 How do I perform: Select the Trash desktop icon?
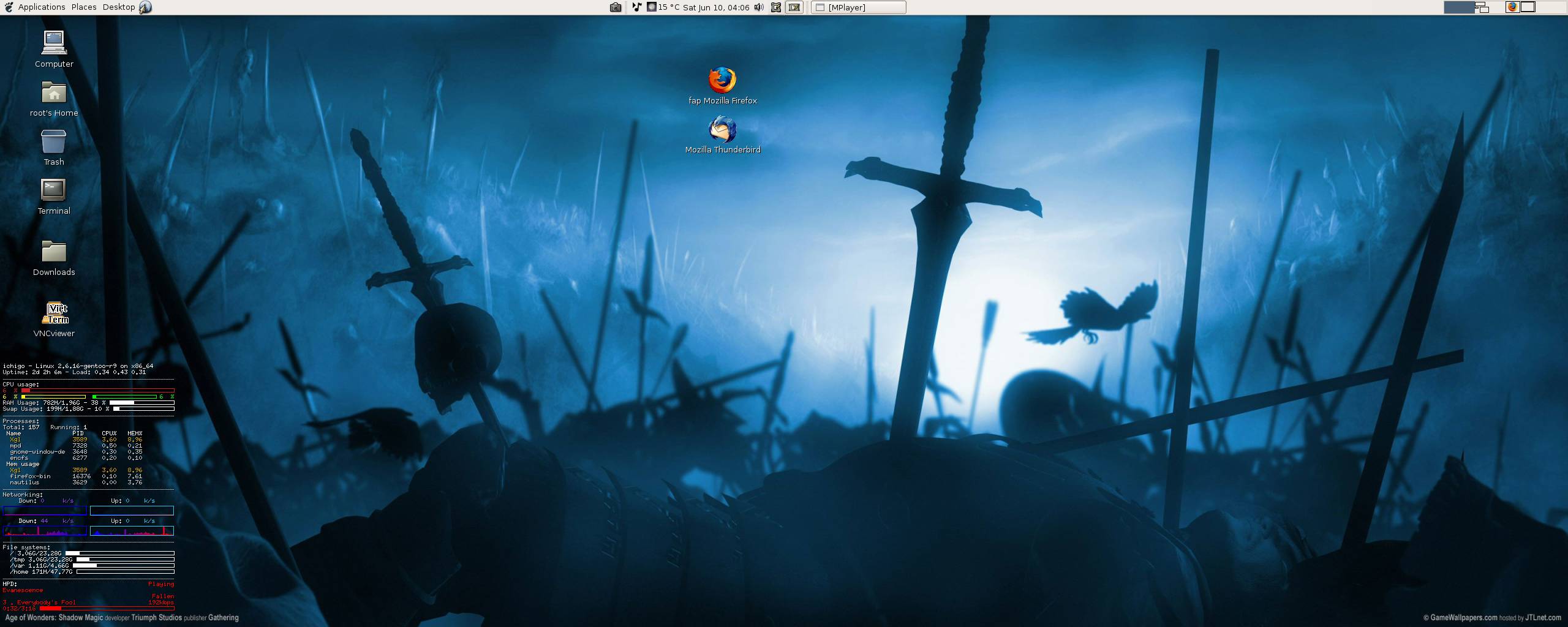54,147
